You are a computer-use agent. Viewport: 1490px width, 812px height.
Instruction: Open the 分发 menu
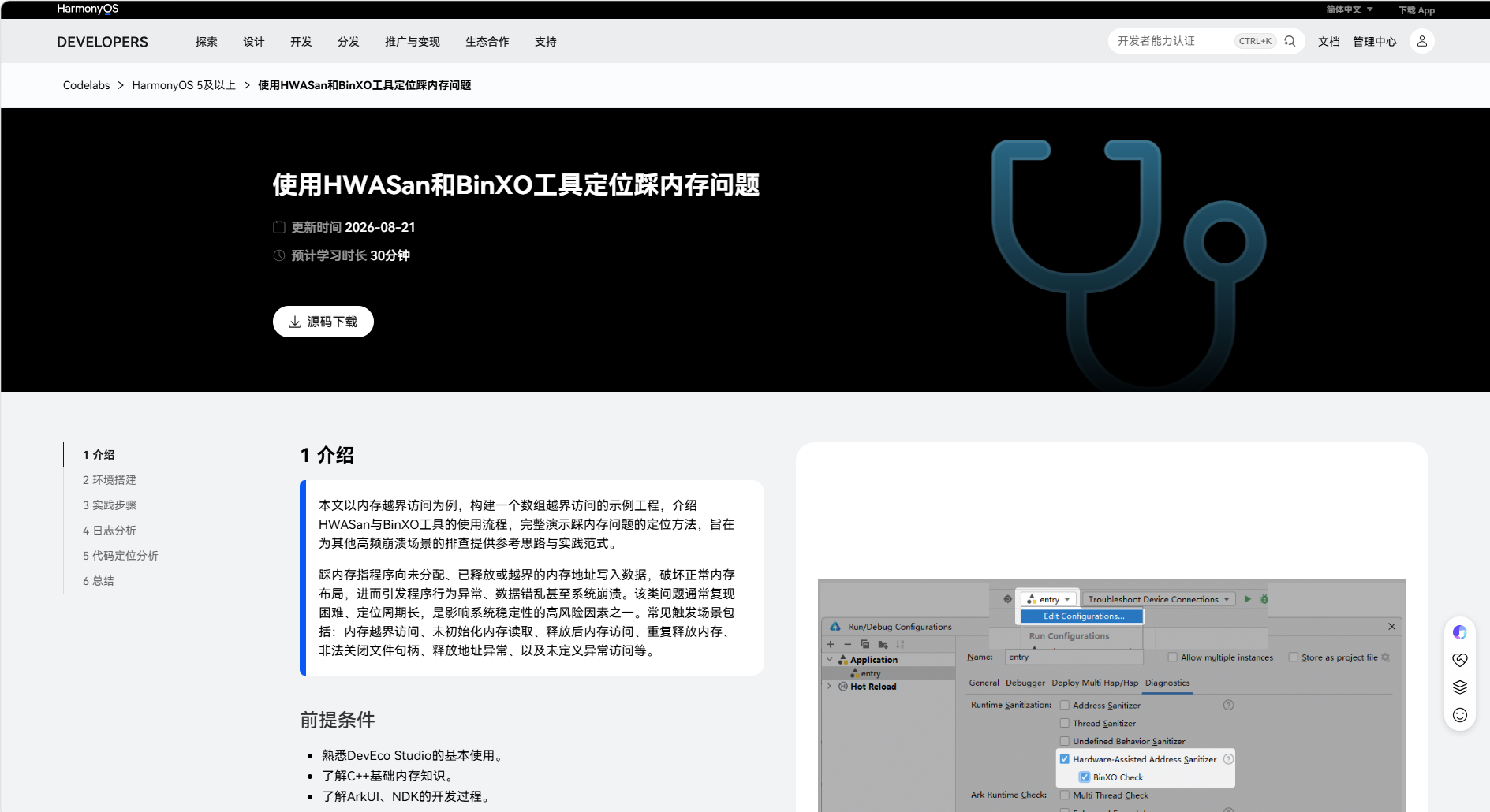[349, 42]
